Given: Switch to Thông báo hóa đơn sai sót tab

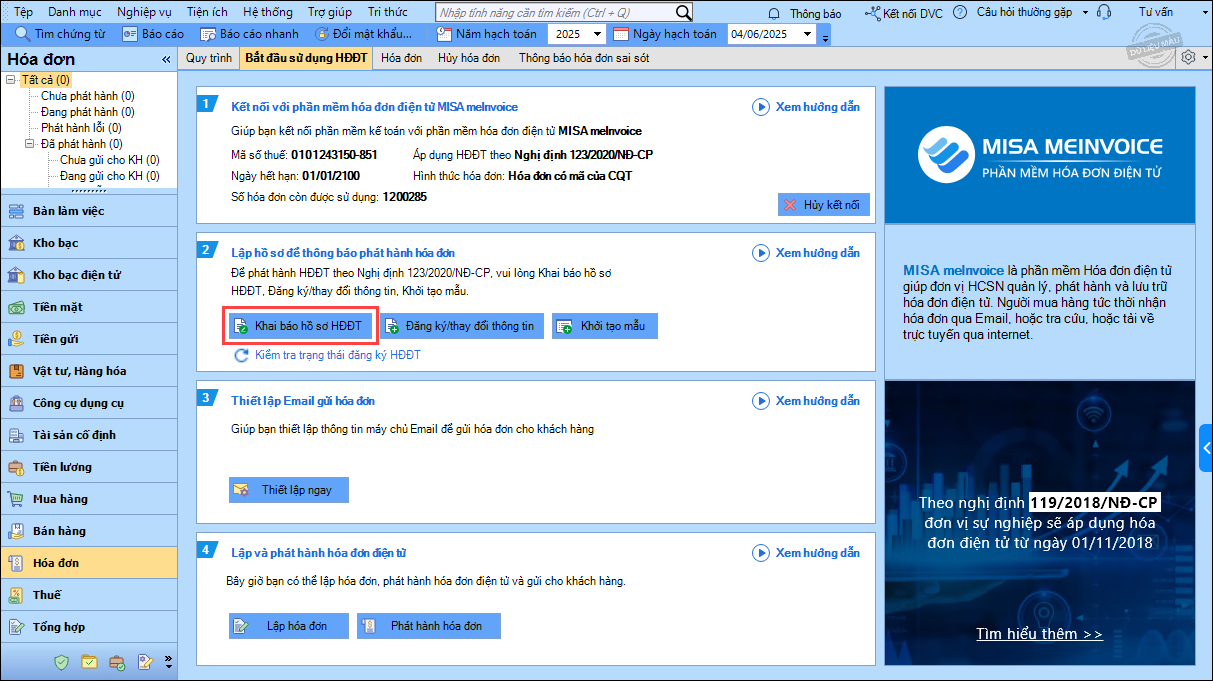Looking at the screenshot, I should [584, 58].
